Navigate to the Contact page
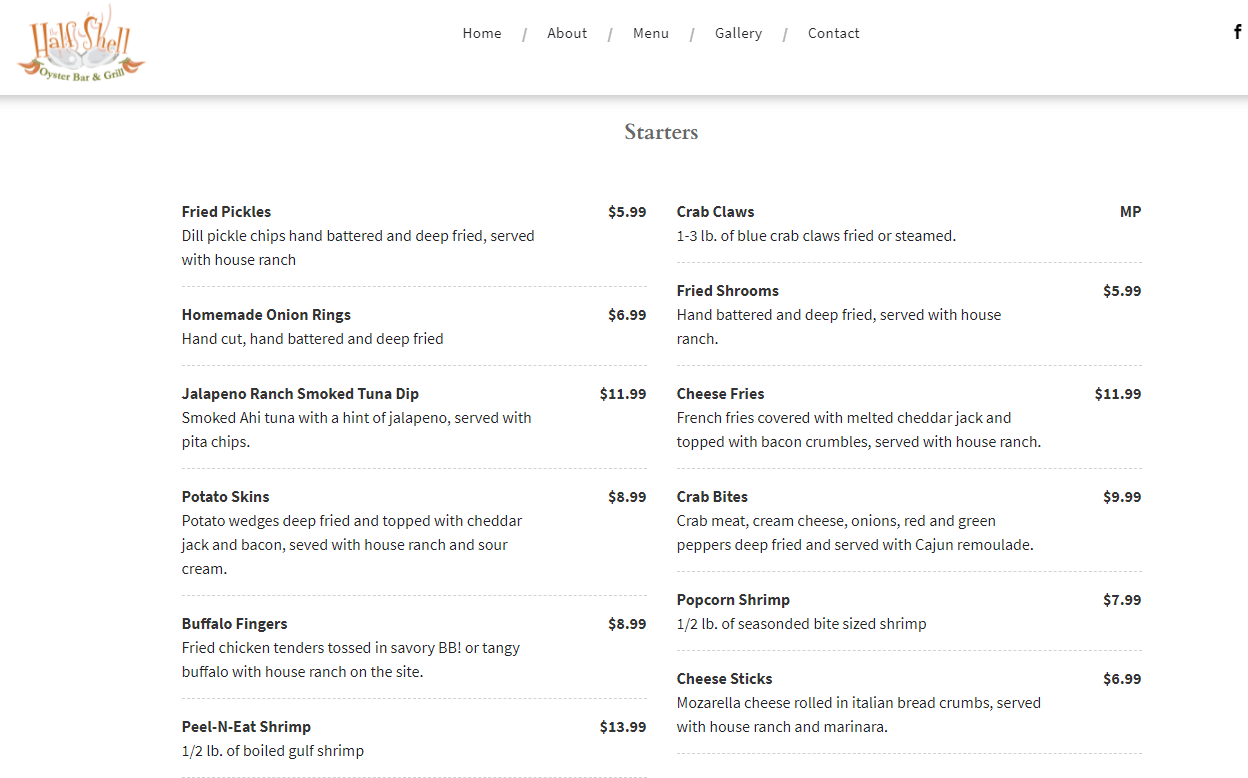 [833, 33]
